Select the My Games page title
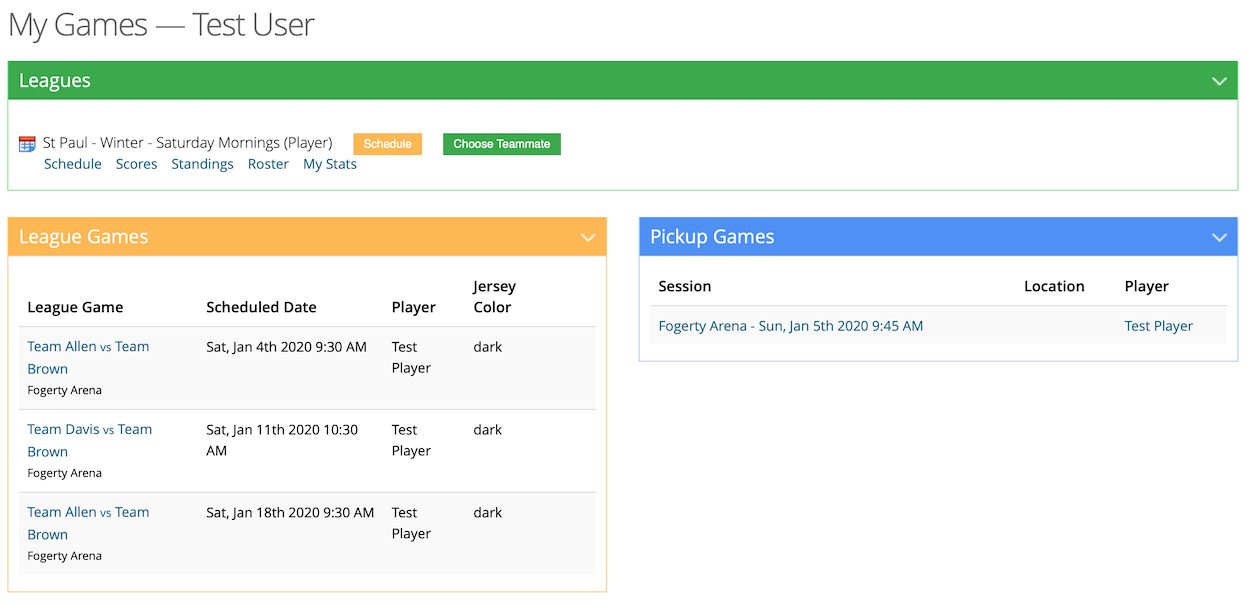The width and height of the screenshot is (1250, 605). (x=160, y=24)
